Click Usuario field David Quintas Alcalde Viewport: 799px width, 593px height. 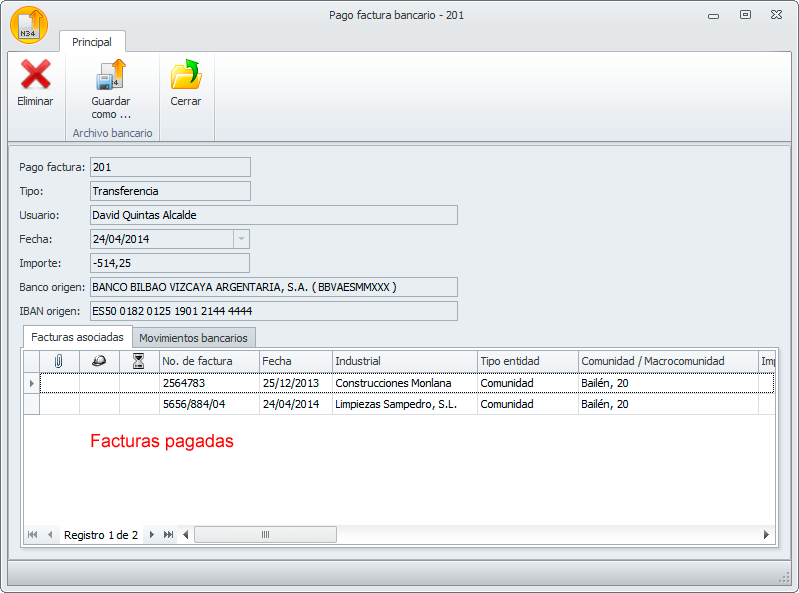[274, 215]
